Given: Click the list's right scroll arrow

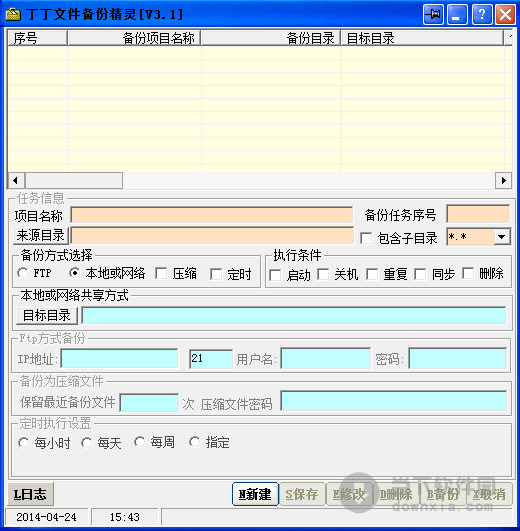Looking at the screenshot, I should (503, 180).
